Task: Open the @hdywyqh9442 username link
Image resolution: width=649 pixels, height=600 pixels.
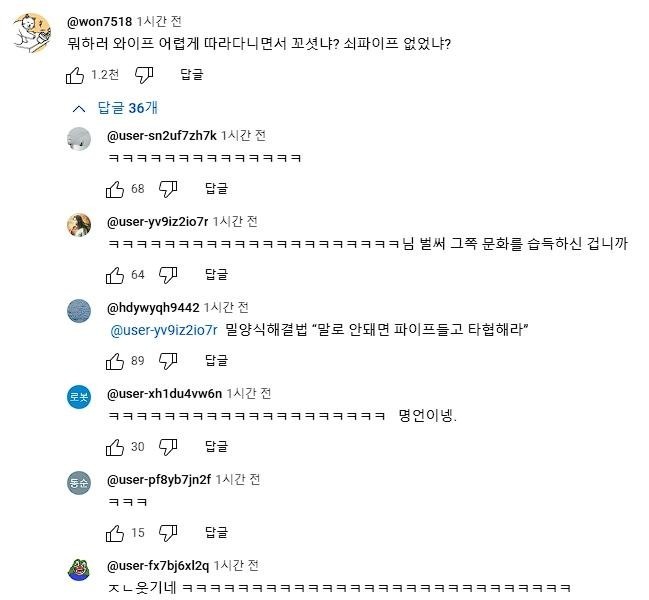Action: coord(153,307)
